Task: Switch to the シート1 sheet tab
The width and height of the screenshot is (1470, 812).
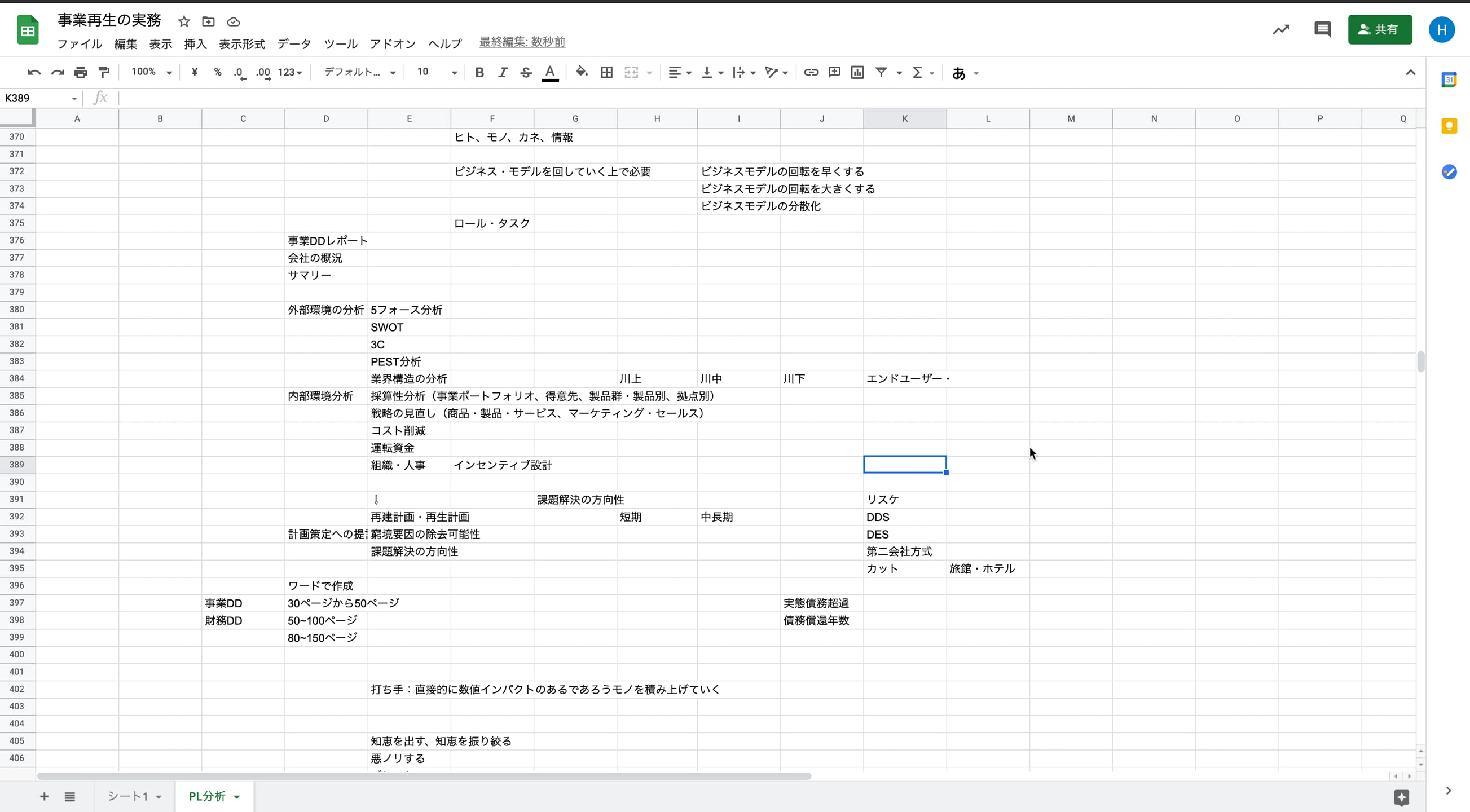Action: [x=129, y=797]
